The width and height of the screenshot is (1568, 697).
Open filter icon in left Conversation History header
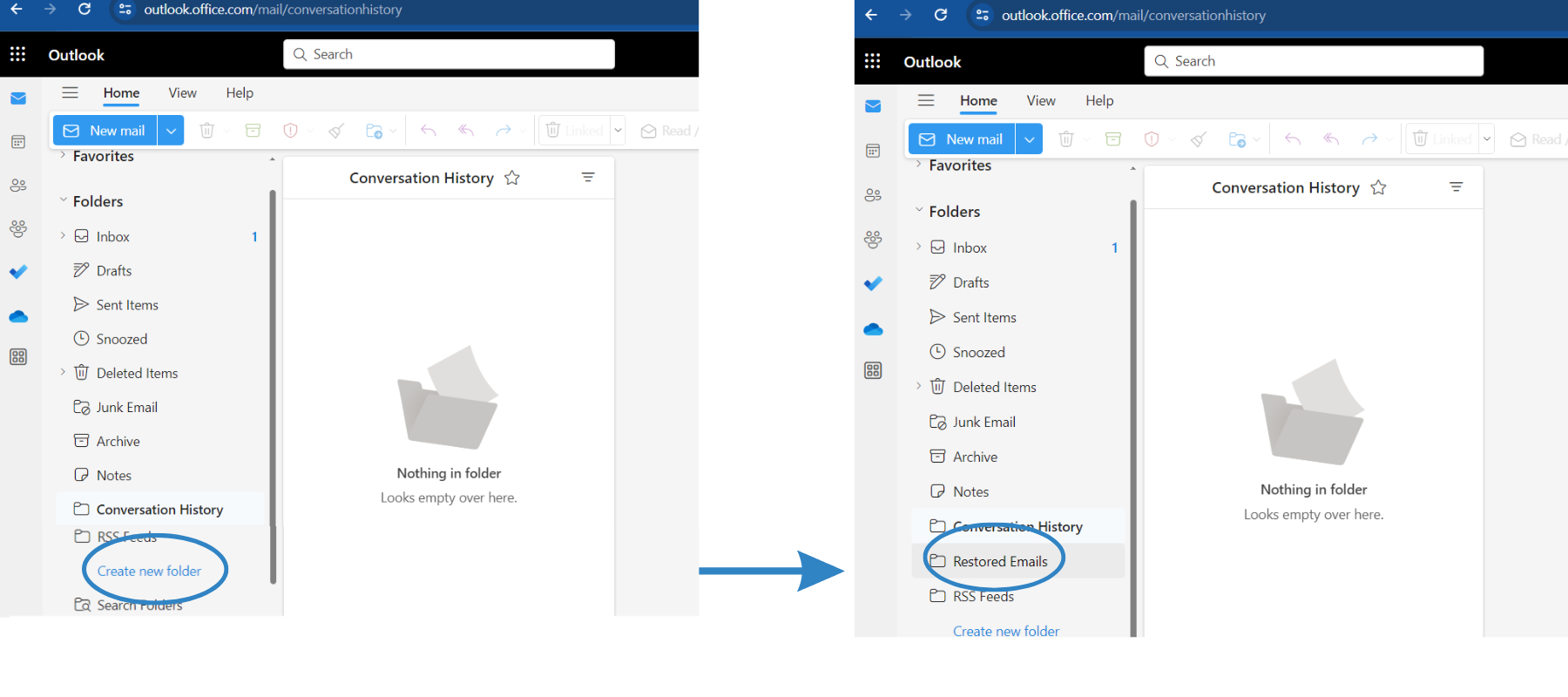click(x=588, y=177)
